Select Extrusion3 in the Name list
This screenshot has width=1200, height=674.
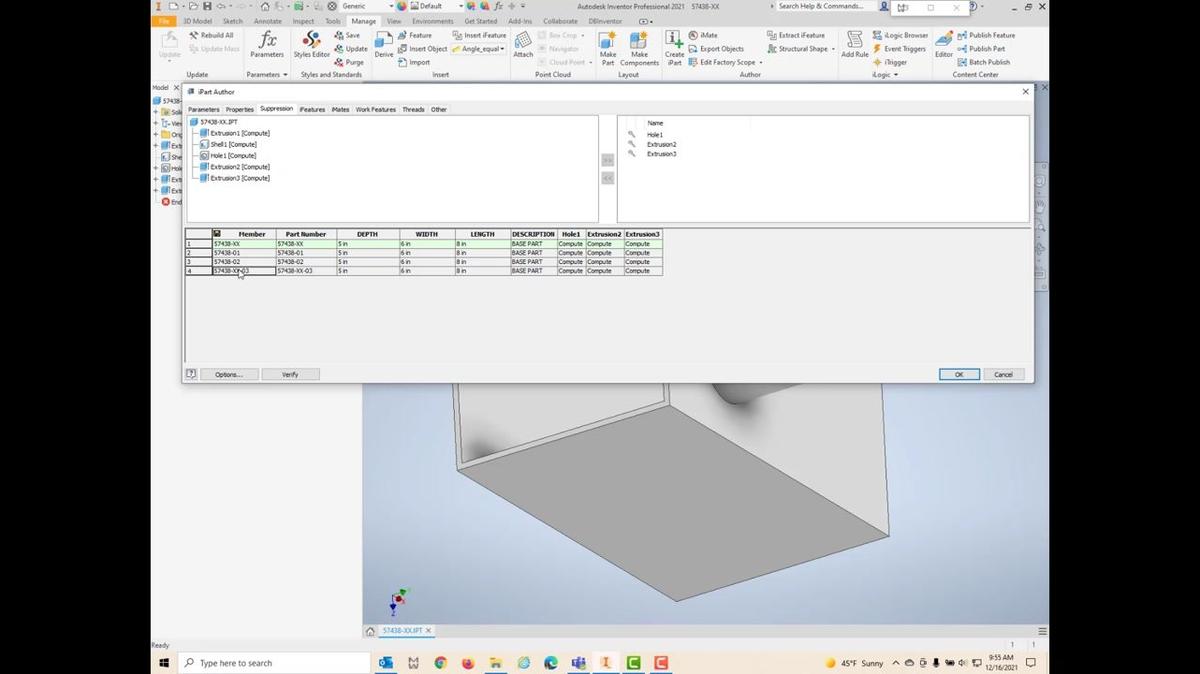click(661, 154)
